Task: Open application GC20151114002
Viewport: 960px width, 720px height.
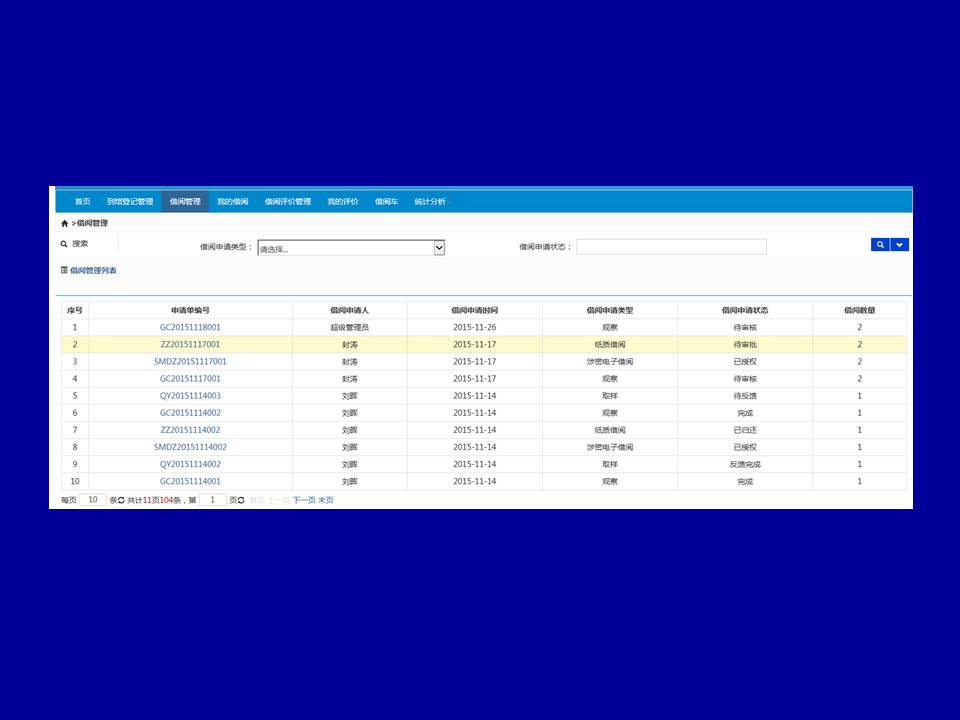Action: tap(190, 413)
